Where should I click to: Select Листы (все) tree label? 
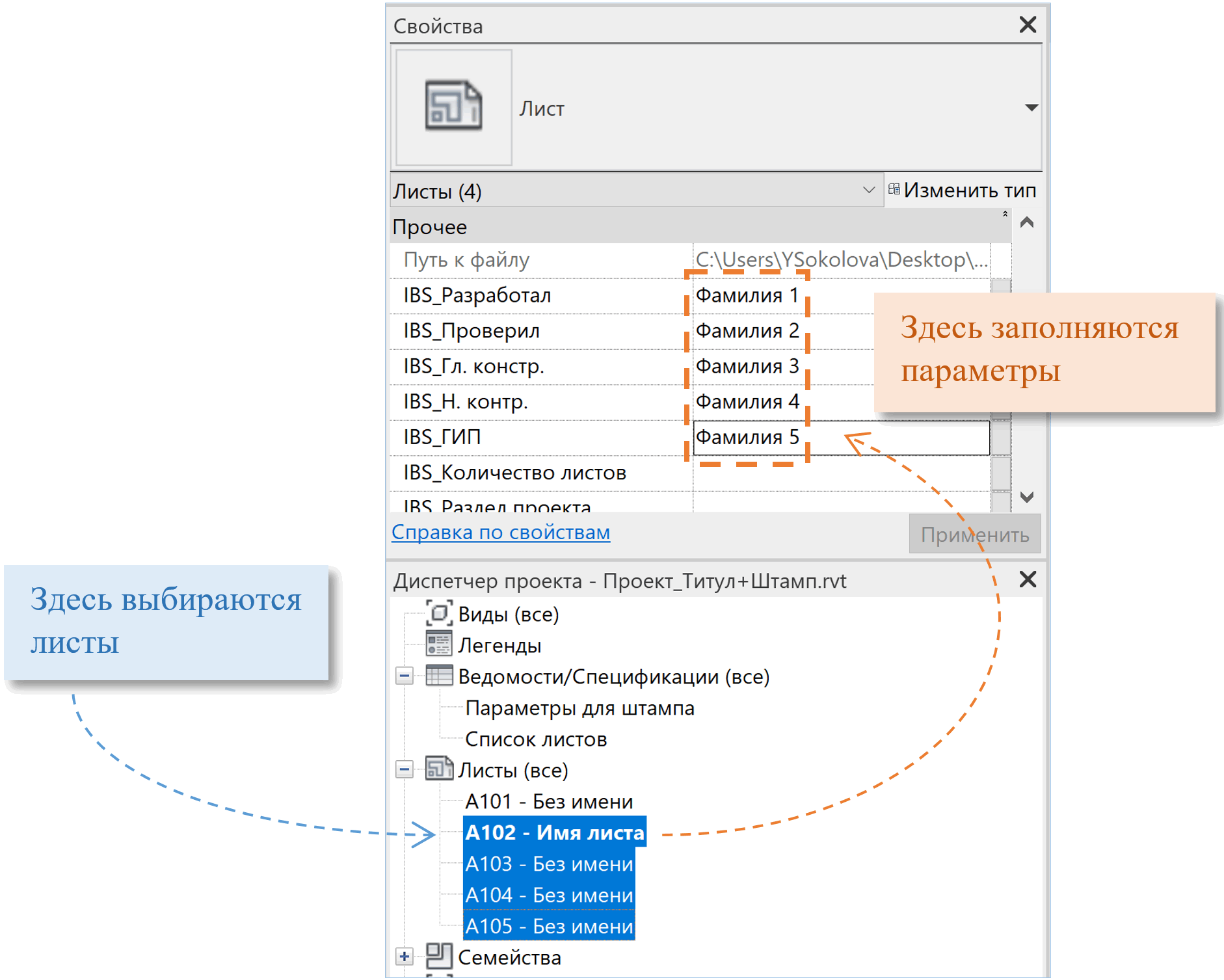pyautogui.click(x=512, y=771)
